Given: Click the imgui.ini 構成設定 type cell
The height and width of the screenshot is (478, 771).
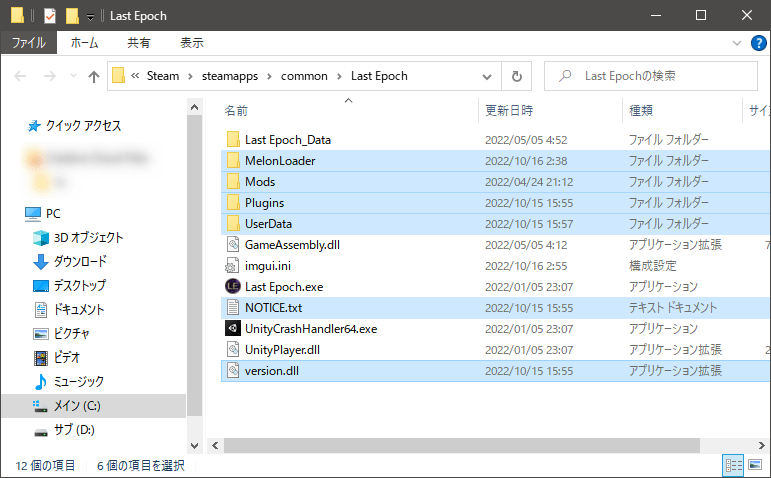Looking at the screenshot, I should pyautogui.click(x=652, y=266).
